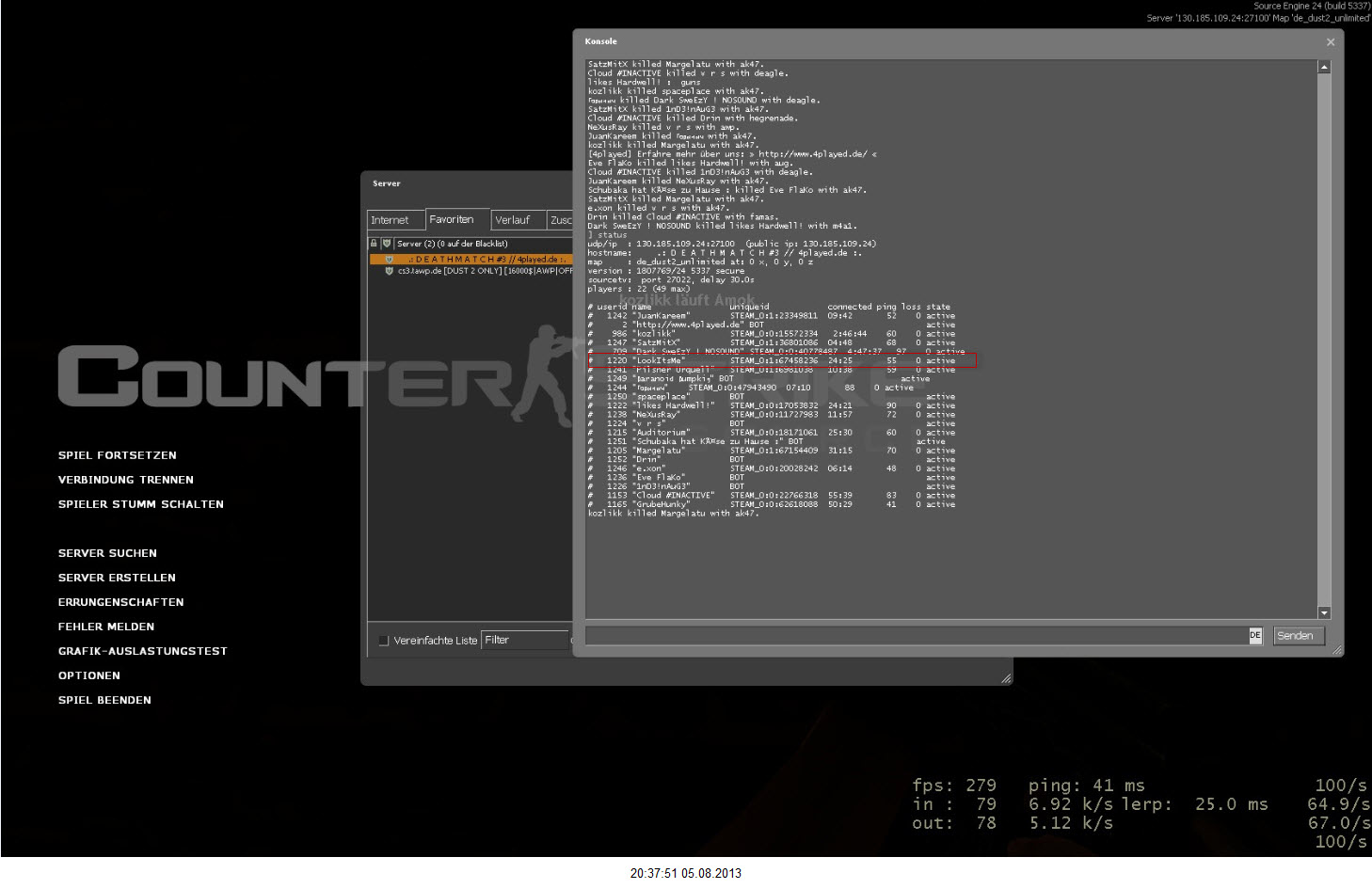Click the VAC shield column header icon
1372x889 pixels.
386,243
